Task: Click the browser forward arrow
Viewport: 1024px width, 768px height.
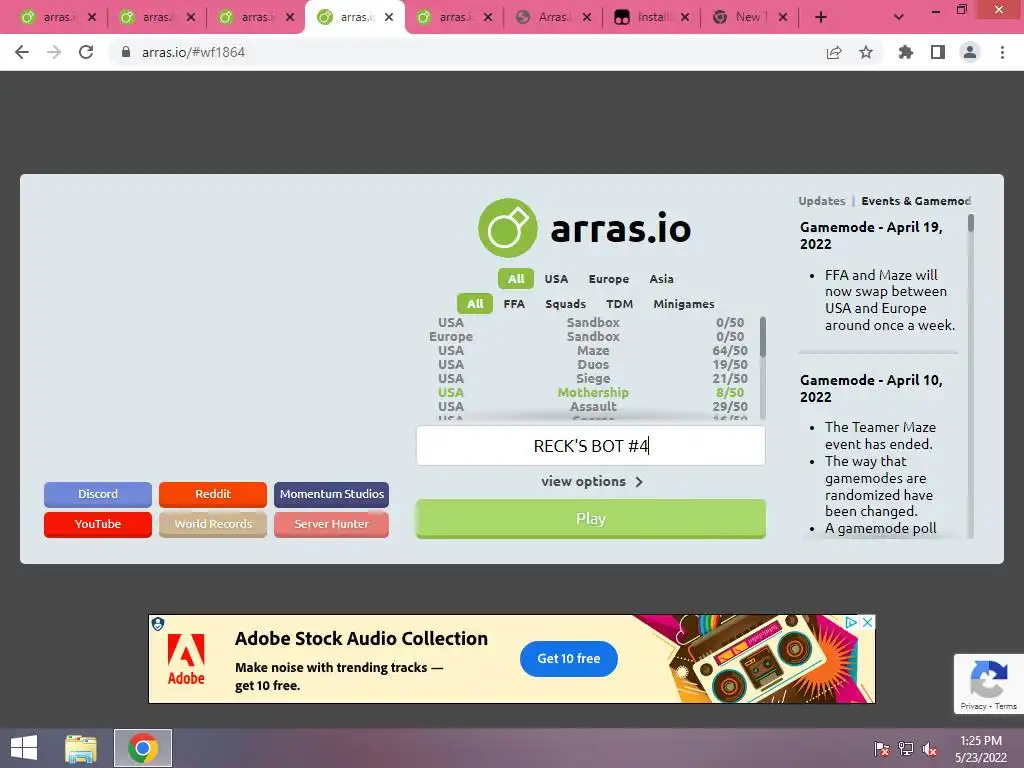Action: [x=54, y=52]
